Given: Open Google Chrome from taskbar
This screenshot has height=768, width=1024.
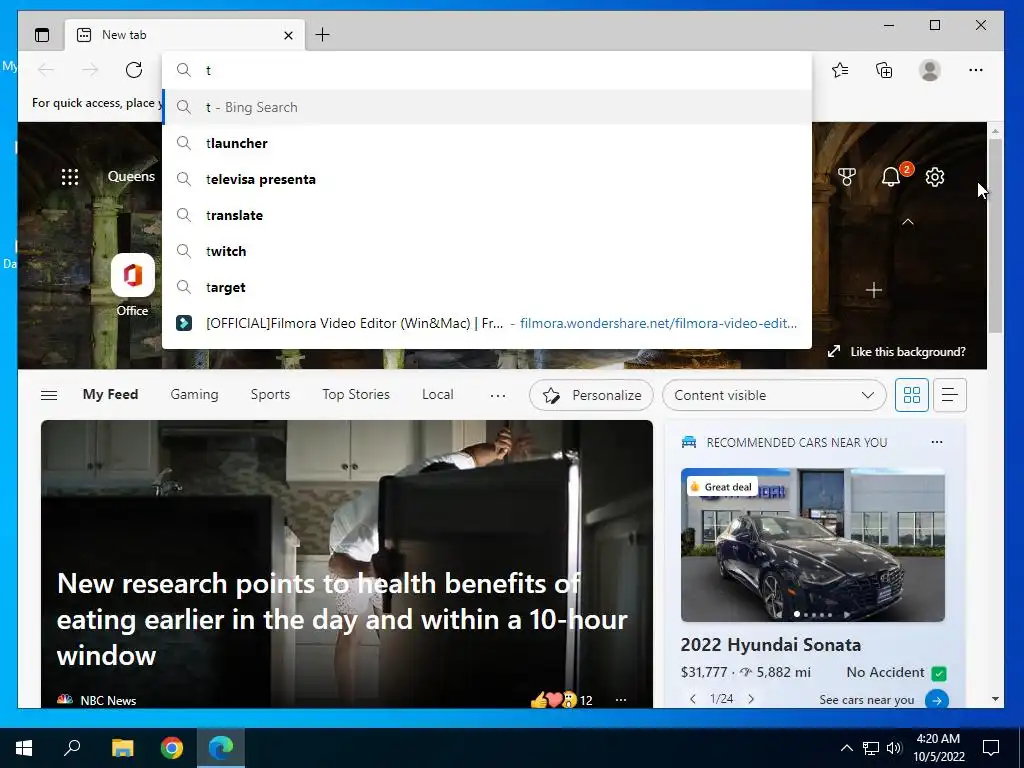Looking at the screenshot, I should pyautogui.click(x=172, y=748).
